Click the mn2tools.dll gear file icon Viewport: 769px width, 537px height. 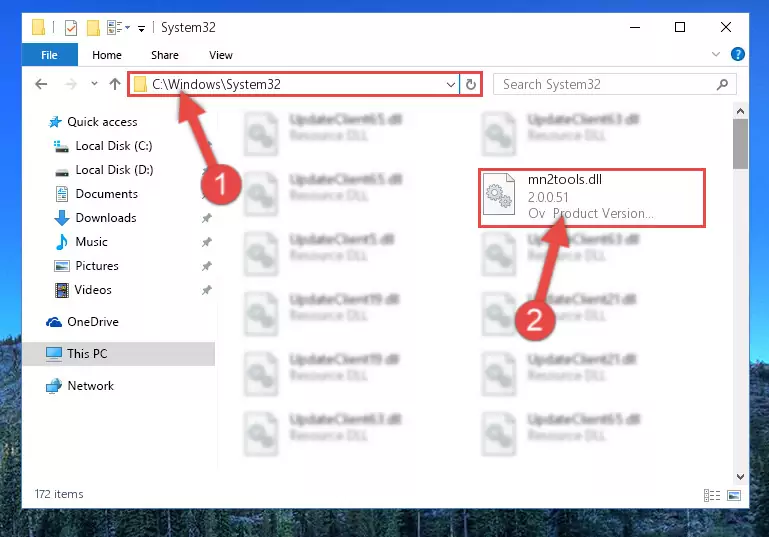pos(499,195)
